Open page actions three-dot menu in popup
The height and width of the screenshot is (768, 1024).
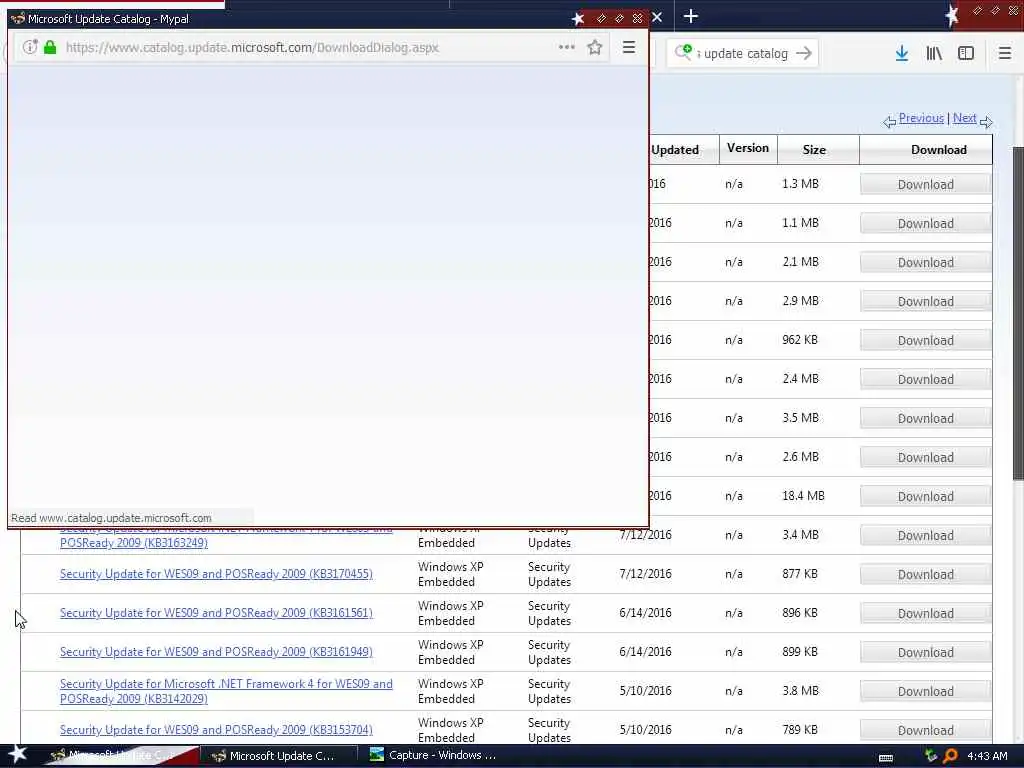tap(567, 47)
